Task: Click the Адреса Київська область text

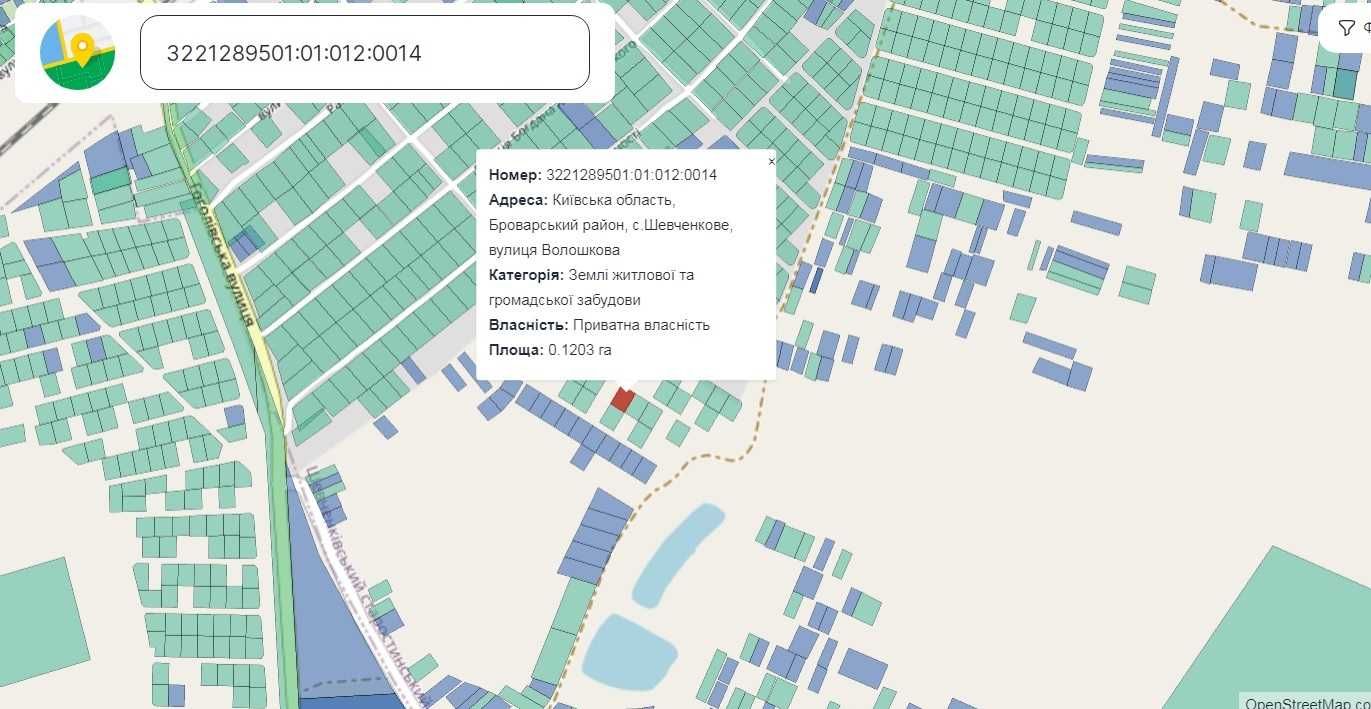Action: coord(611,225)
